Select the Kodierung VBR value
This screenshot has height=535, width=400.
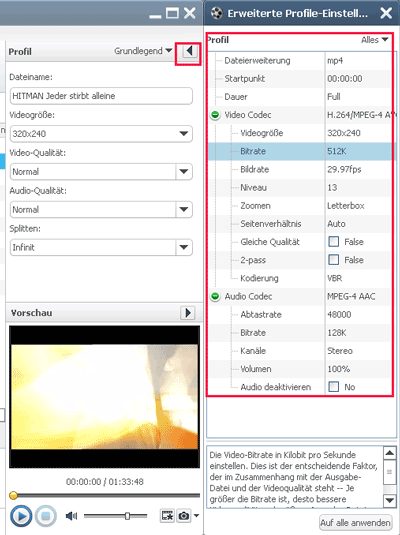334,278
